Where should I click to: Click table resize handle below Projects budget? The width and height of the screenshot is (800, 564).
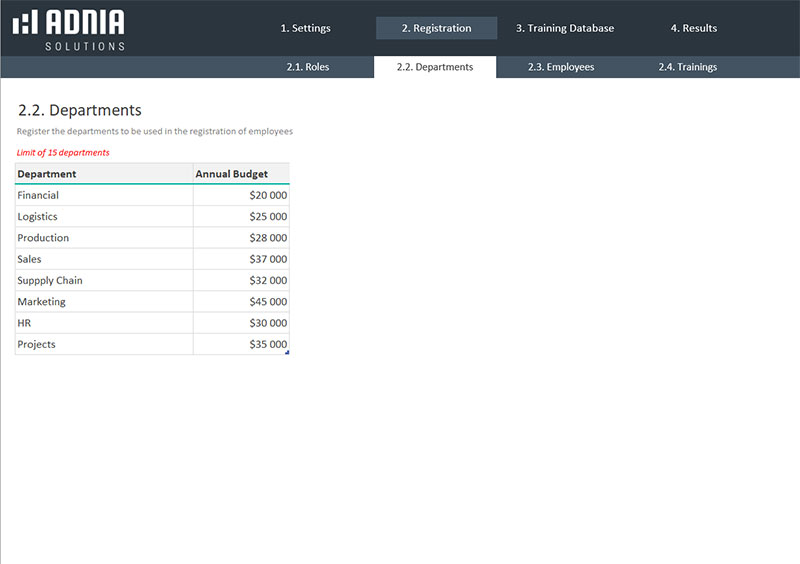(x=287, y=353)
